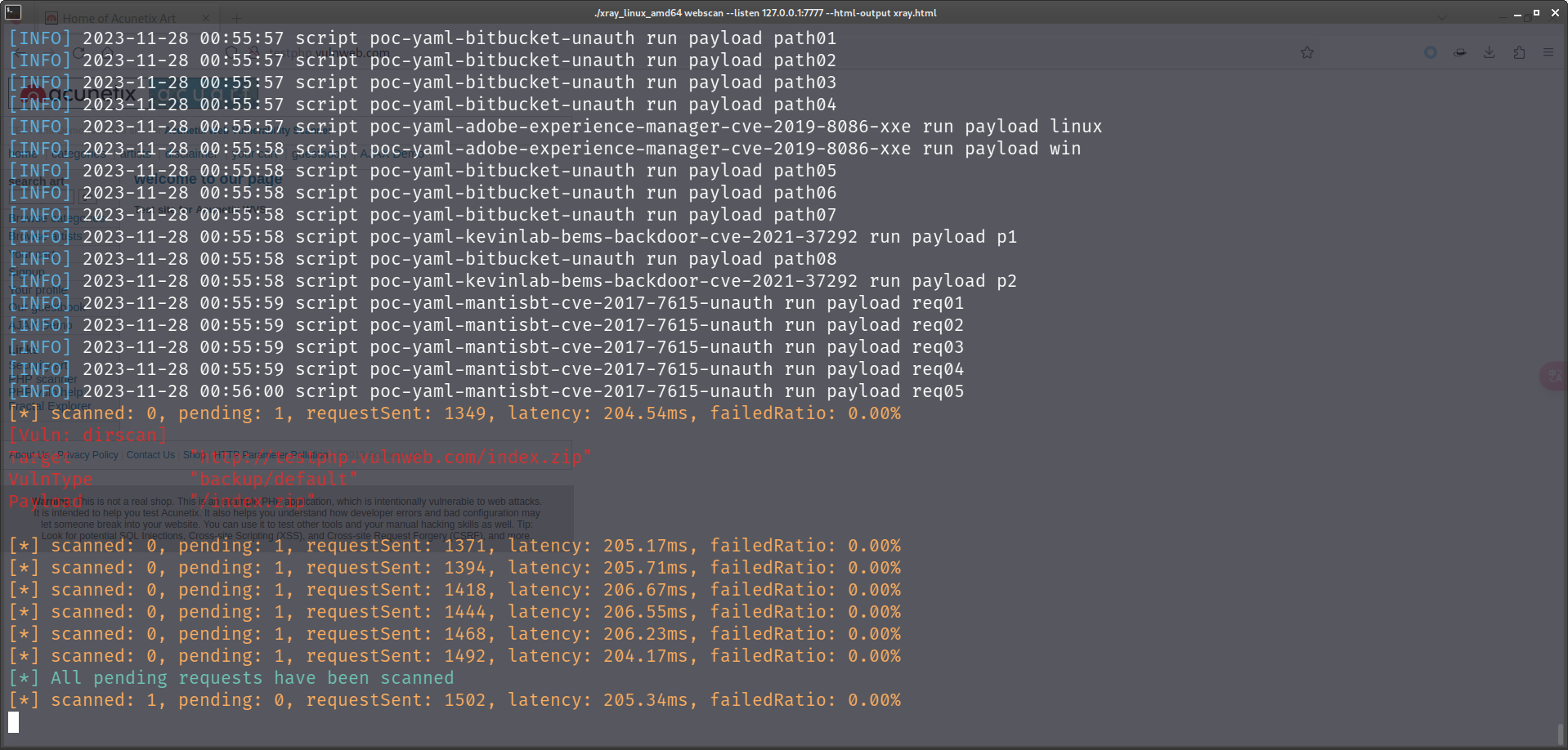The width and height of the screenshot is (1568, 750).
Task: Click the target URL 'http://testphp.vulnweb.com/index.zip'
Action: point(391,458)
